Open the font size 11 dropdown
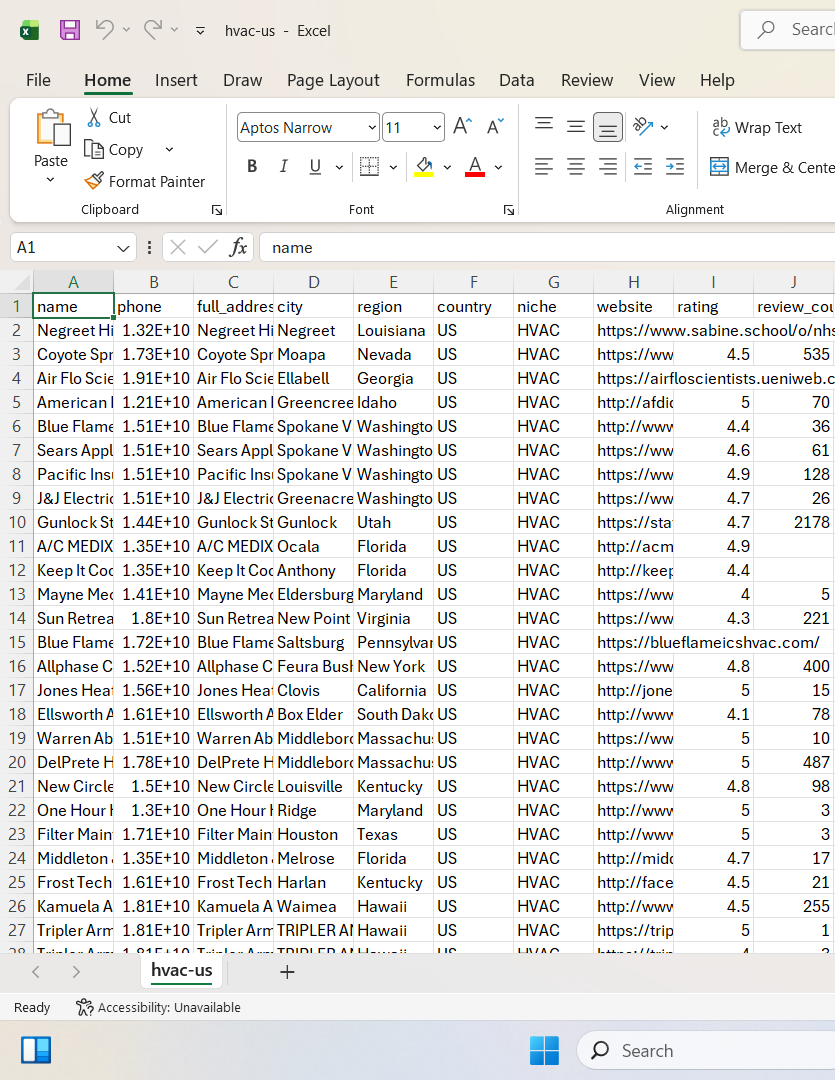The image size is (835, 1080). (437, 127)
